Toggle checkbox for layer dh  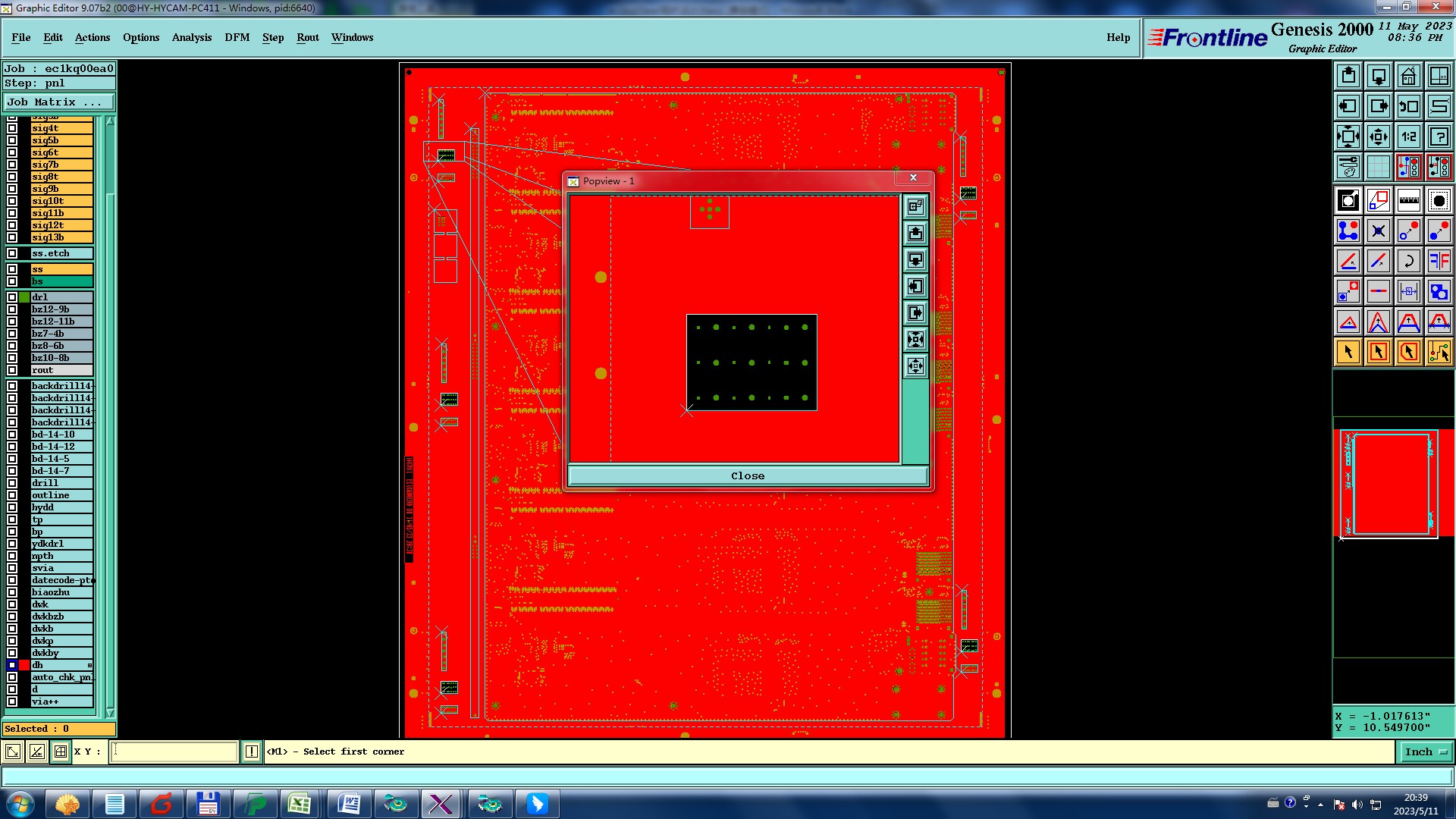[x=12, y=665]
